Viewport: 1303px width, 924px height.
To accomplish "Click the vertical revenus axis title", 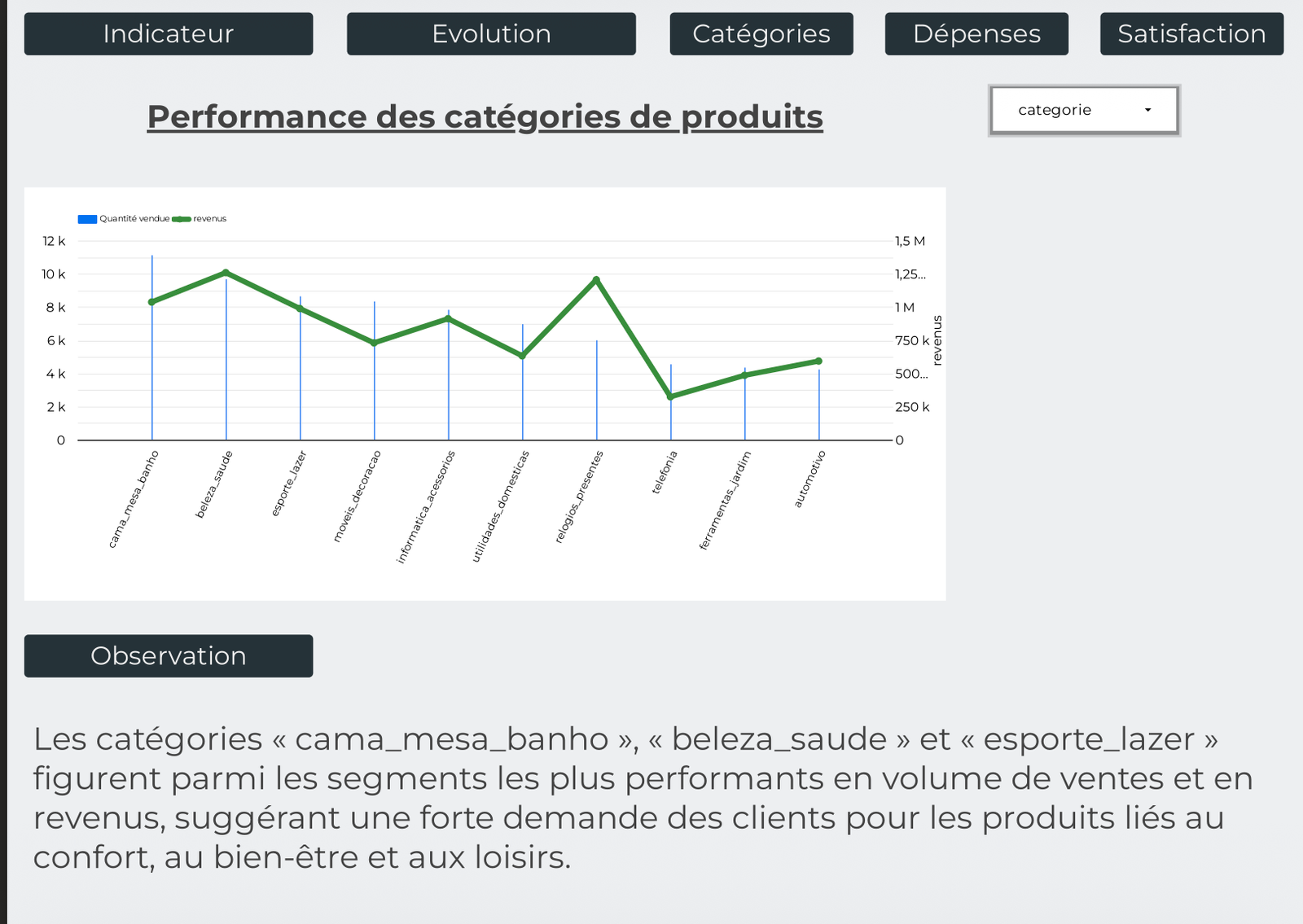I will [x=937, y=340].
